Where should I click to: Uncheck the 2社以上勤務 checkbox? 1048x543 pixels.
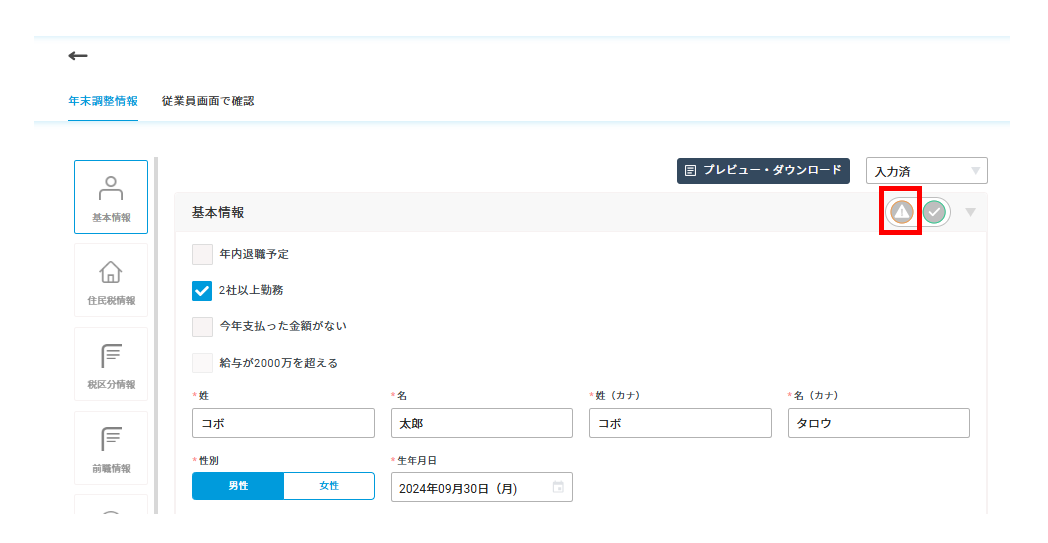pyautogui.click(x=202, y=290)
